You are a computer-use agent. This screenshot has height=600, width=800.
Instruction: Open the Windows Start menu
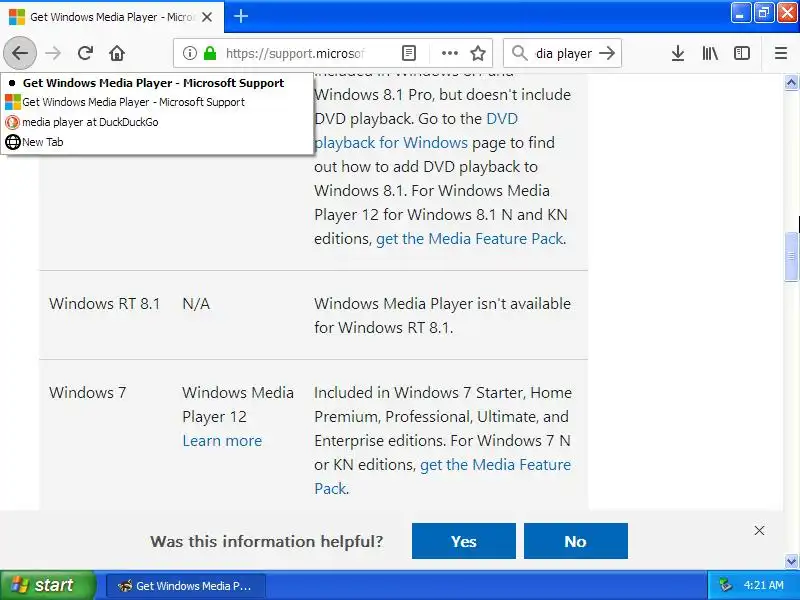click(48, 585)
